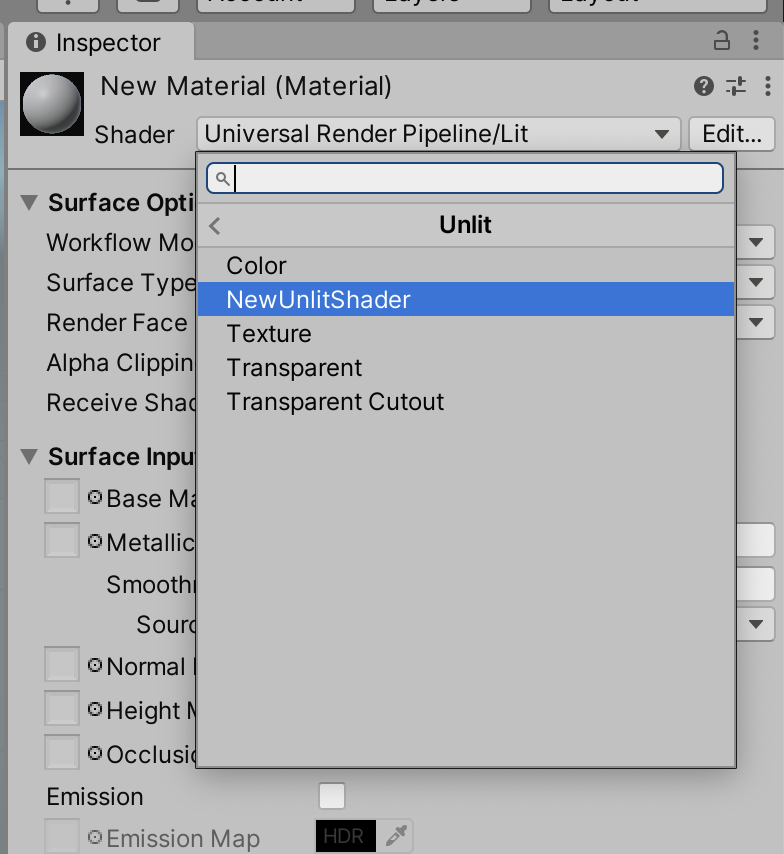Collapse the Surface Options section
This screenshot has height=854, width=784.
[29, 203]
